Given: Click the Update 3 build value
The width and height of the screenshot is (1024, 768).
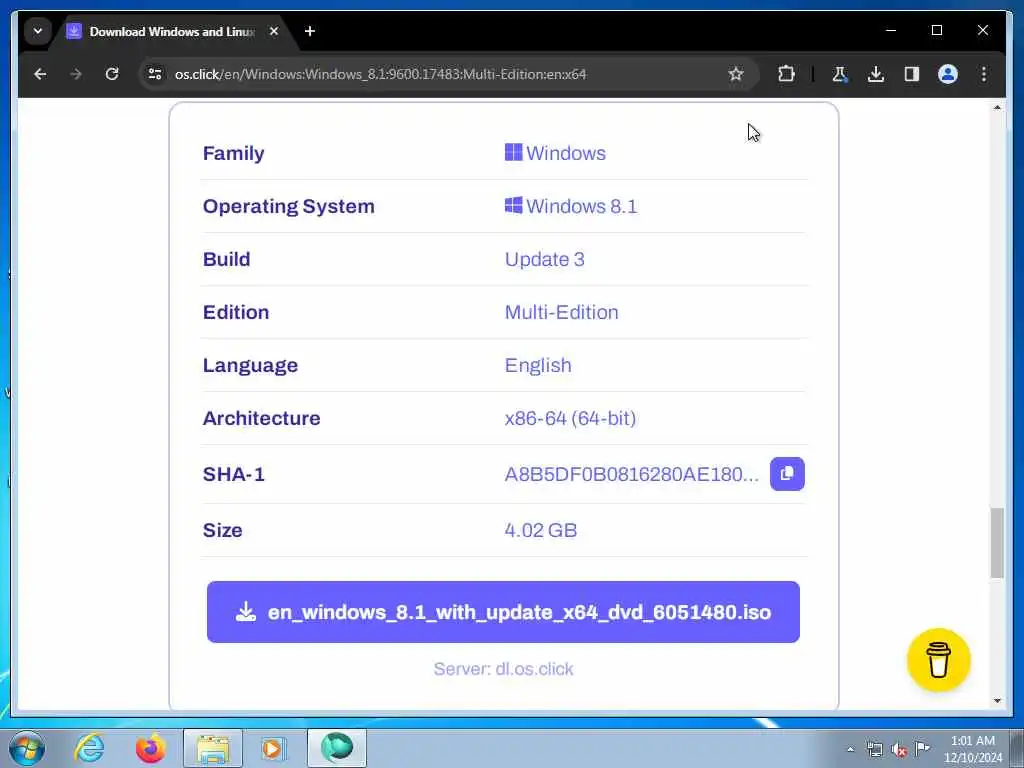Looking at the screenshot, I should (545, 259).
